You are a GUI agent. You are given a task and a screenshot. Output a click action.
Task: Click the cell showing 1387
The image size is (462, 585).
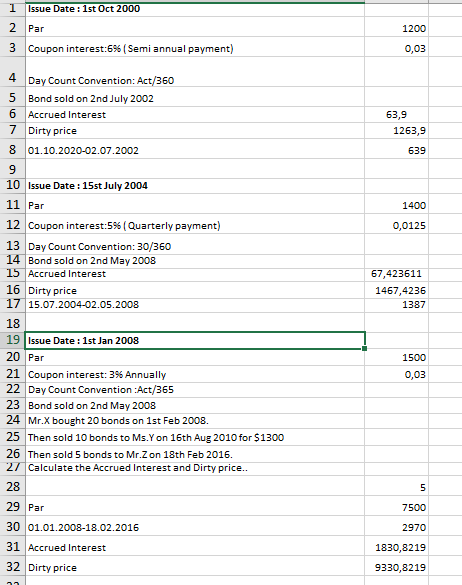click(396, 305)
